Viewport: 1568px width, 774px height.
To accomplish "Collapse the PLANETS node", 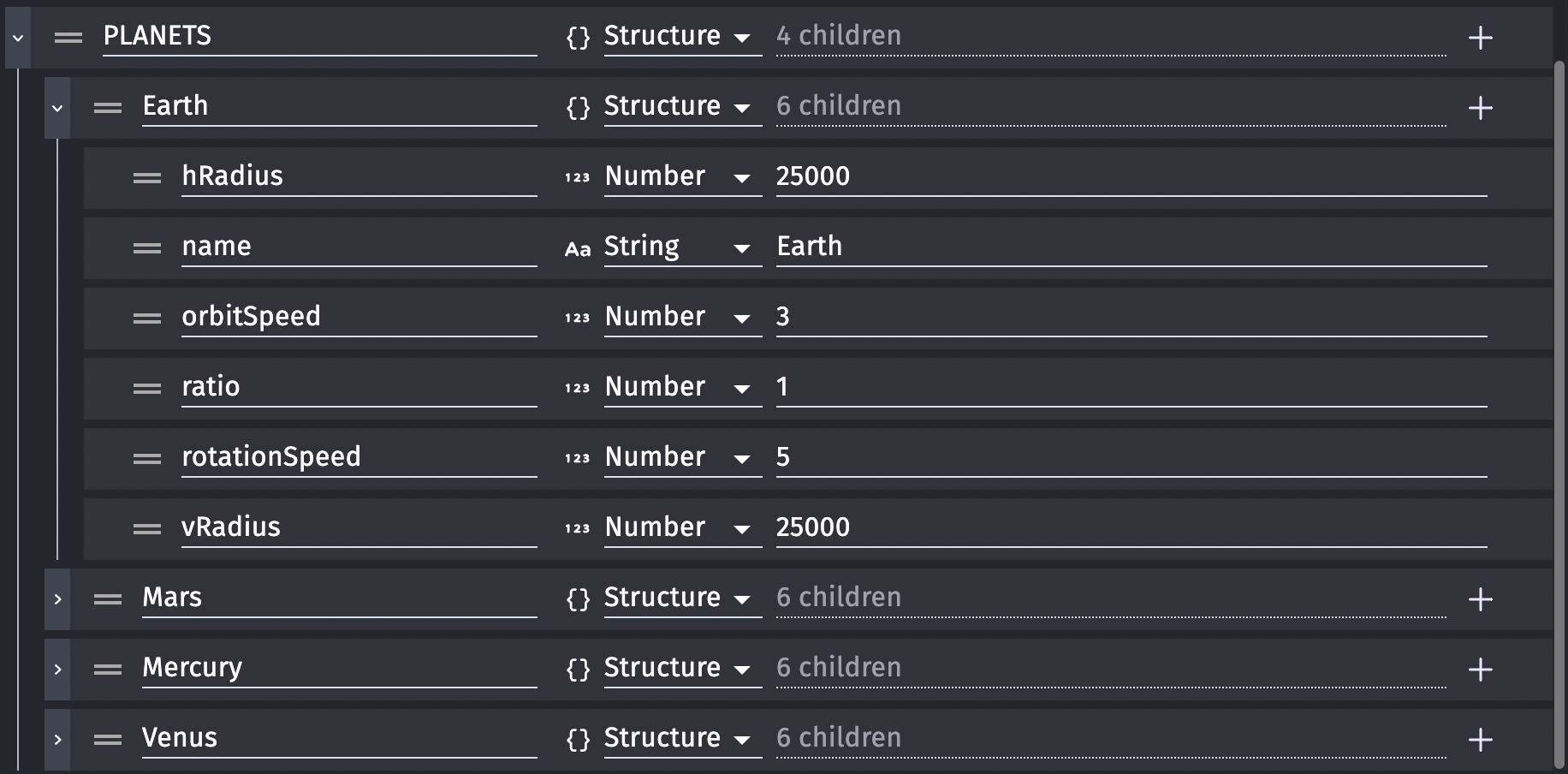I will pos(18,38).
